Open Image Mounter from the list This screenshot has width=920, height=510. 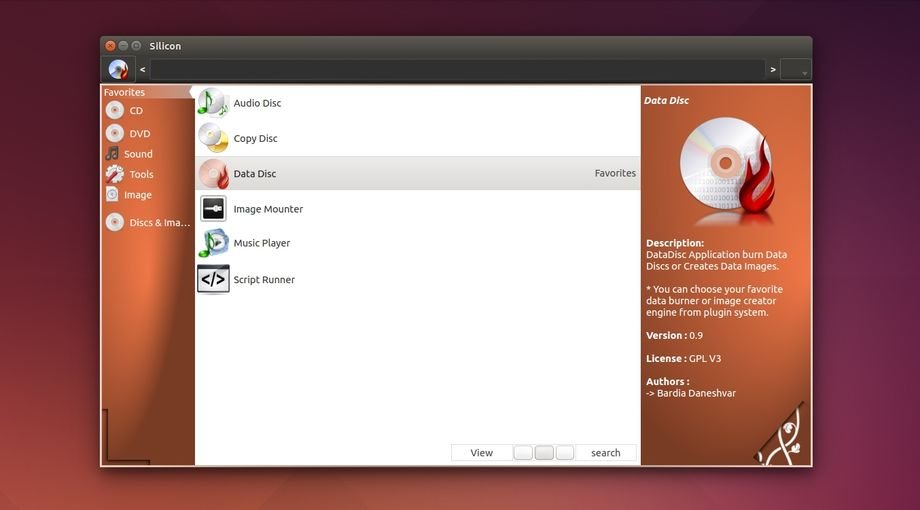click(267, 209)
